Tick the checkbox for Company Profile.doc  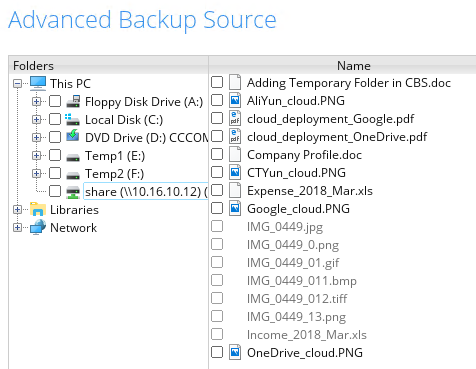(x=217, y=154)
